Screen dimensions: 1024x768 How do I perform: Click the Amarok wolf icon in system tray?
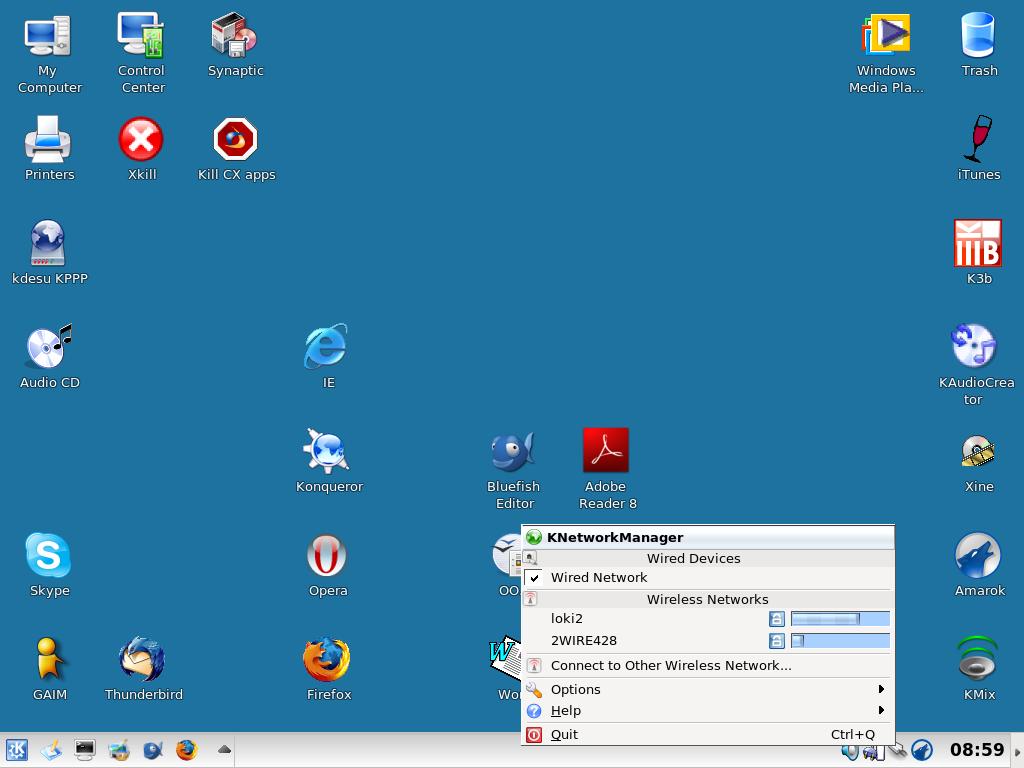(x=922, y=750)
